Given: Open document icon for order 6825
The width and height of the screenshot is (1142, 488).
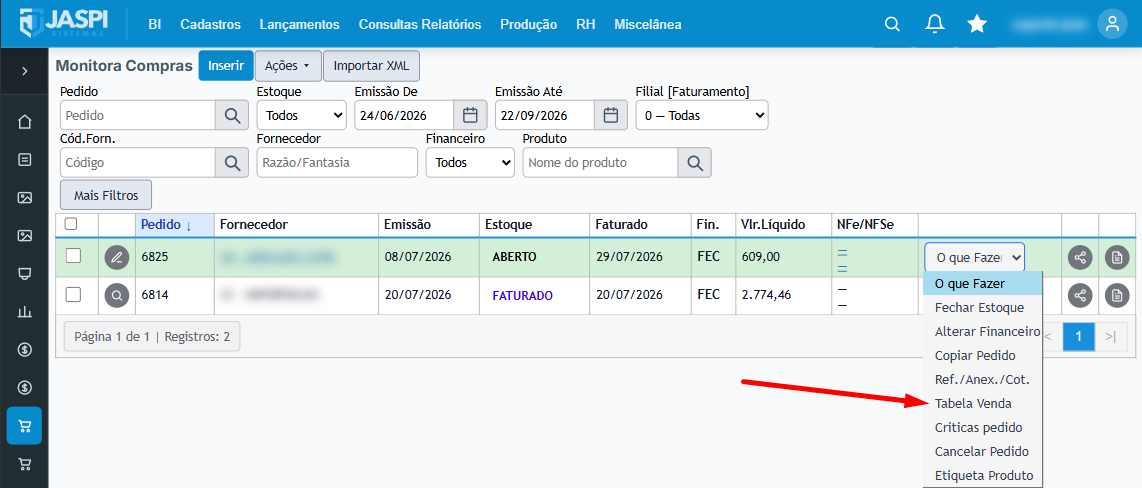Looking at the screenshot, I should tap(1117, 257).
